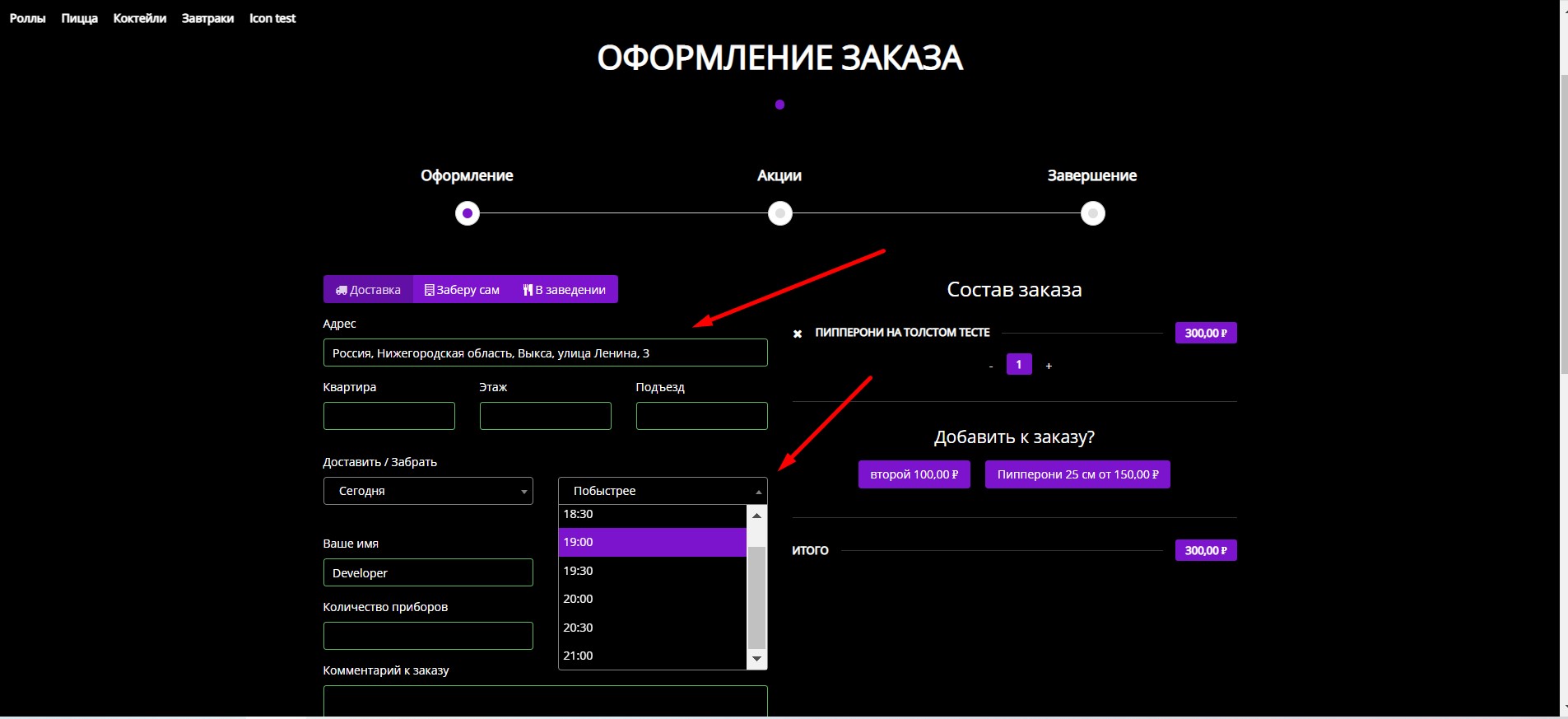
Task: Click the Комментарий к заказу text area
Action: [545, 702]
